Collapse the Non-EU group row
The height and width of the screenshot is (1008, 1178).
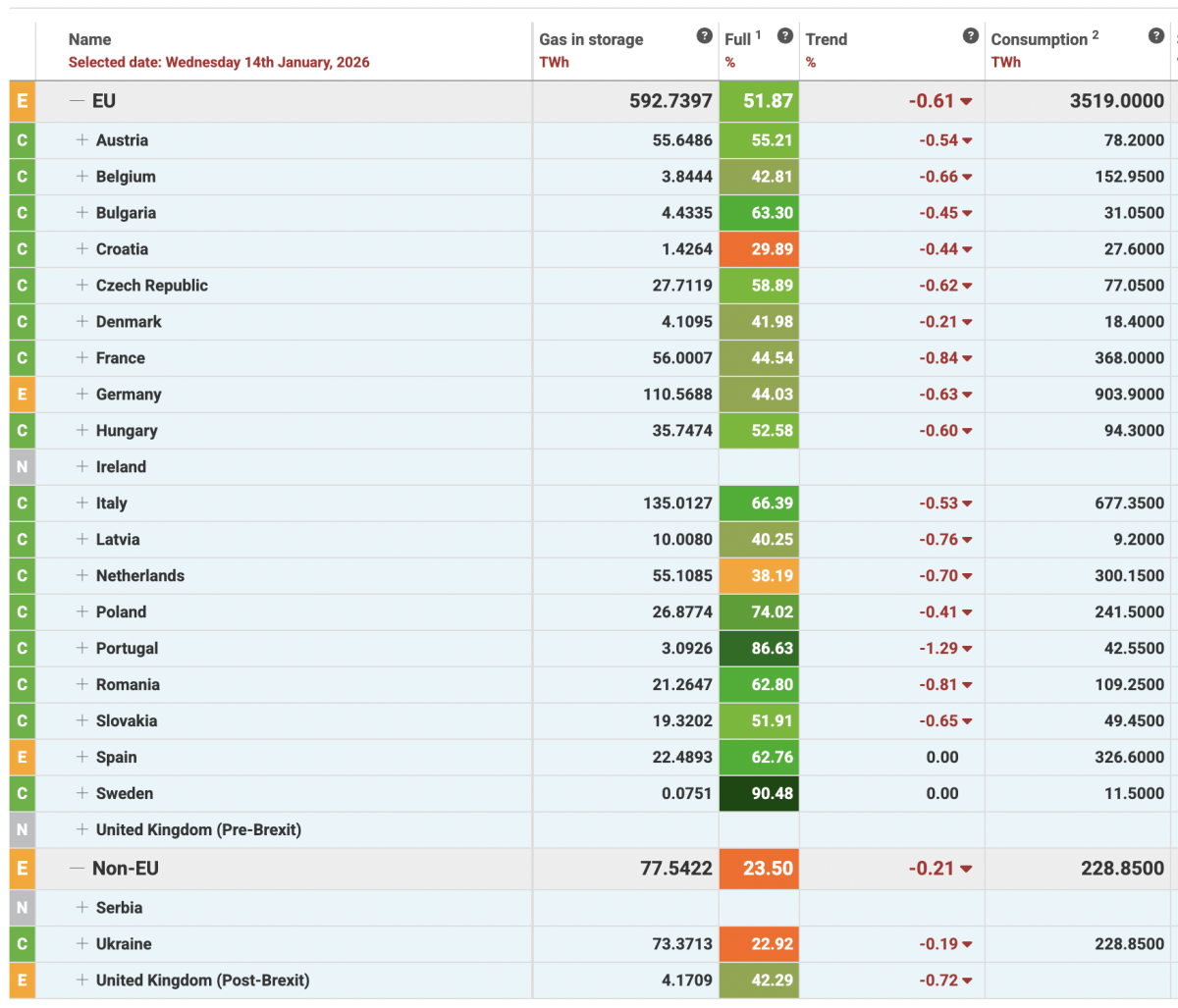coord(77,869)
